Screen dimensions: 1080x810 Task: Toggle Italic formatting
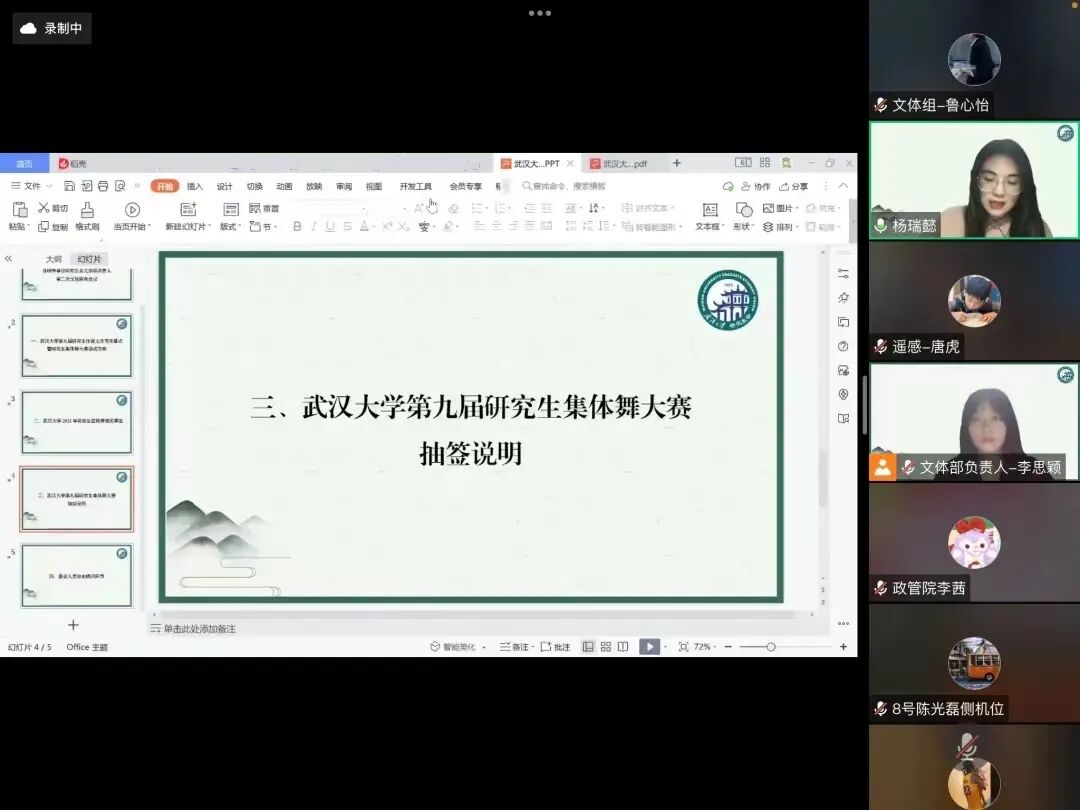[313, 227]
